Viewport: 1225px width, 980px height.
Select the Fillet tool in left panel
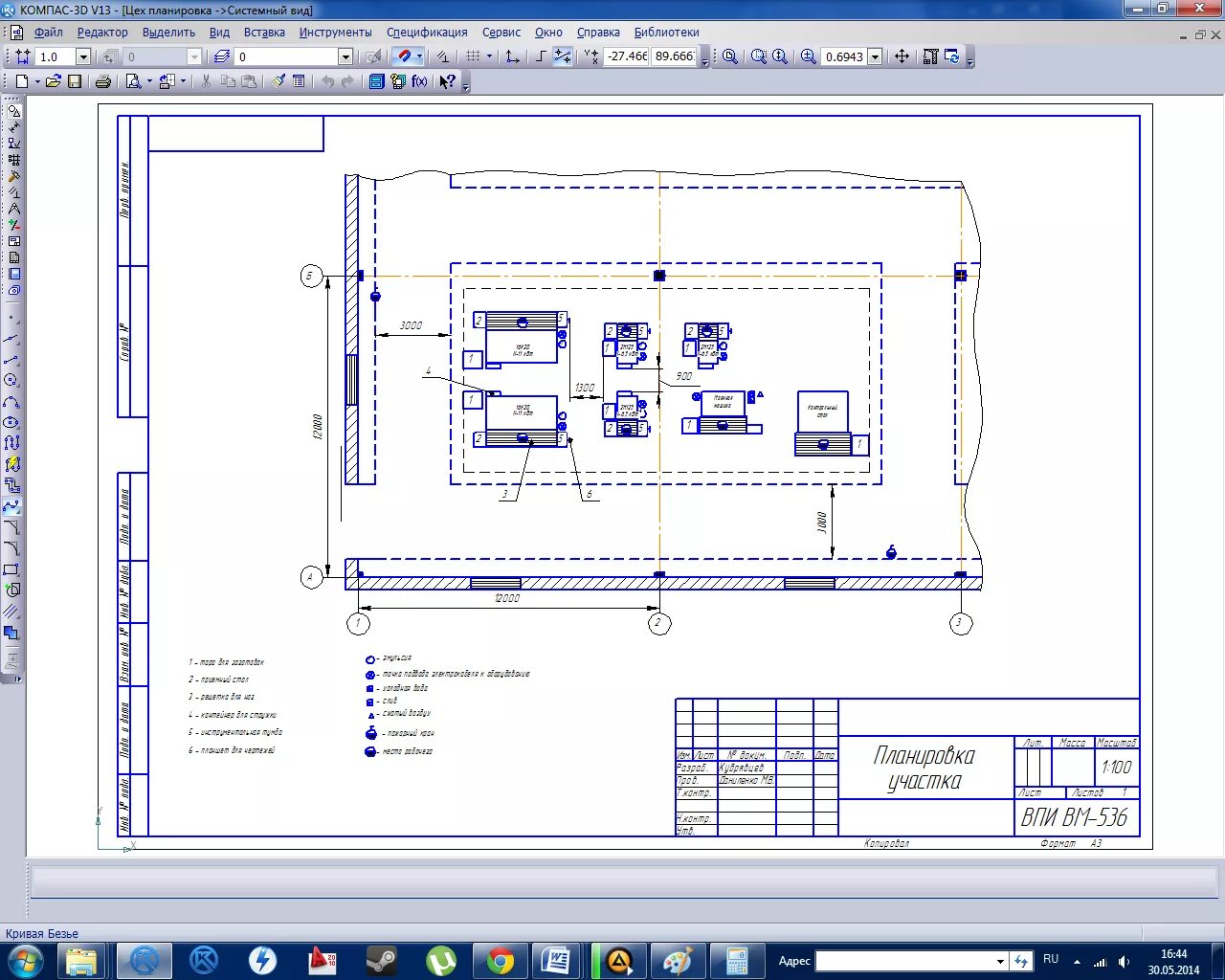click(11, 548)
